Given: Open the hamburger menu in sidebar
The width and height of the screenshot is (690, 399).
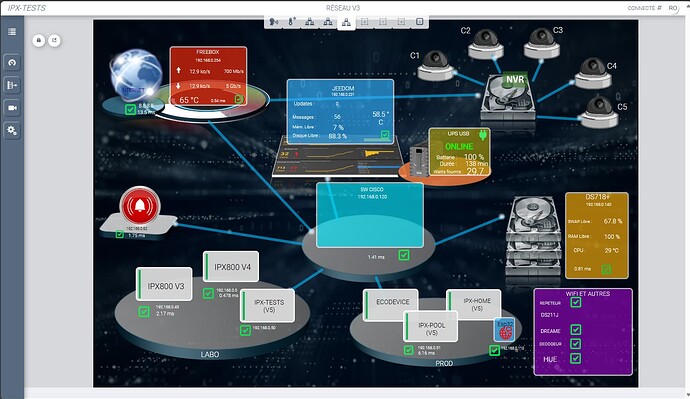Looking at the screenshot, I should [12, 32].
